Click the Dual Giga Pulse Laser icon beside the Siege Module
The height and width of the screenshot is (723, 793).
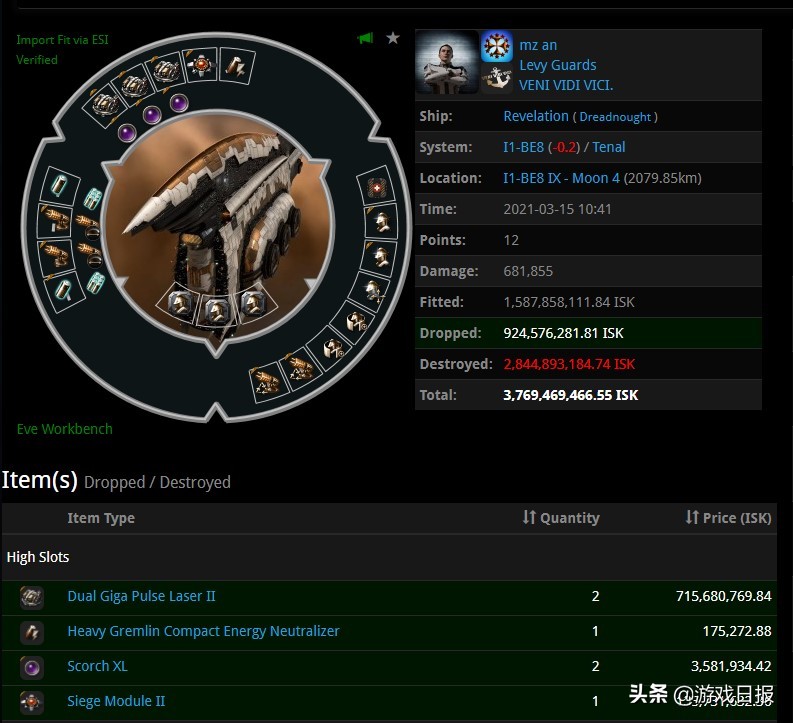click(166, 71)
